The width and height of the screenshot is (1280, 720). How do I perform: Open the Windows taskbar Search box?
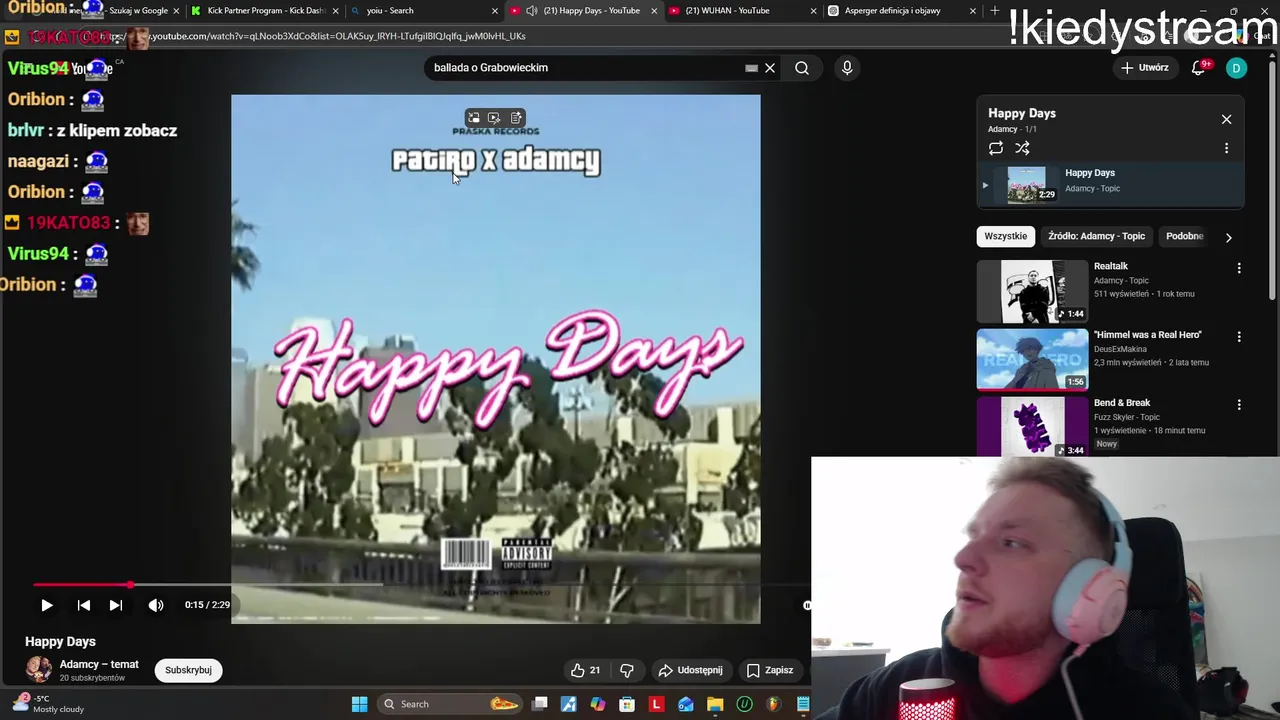[x=451, y=704]
